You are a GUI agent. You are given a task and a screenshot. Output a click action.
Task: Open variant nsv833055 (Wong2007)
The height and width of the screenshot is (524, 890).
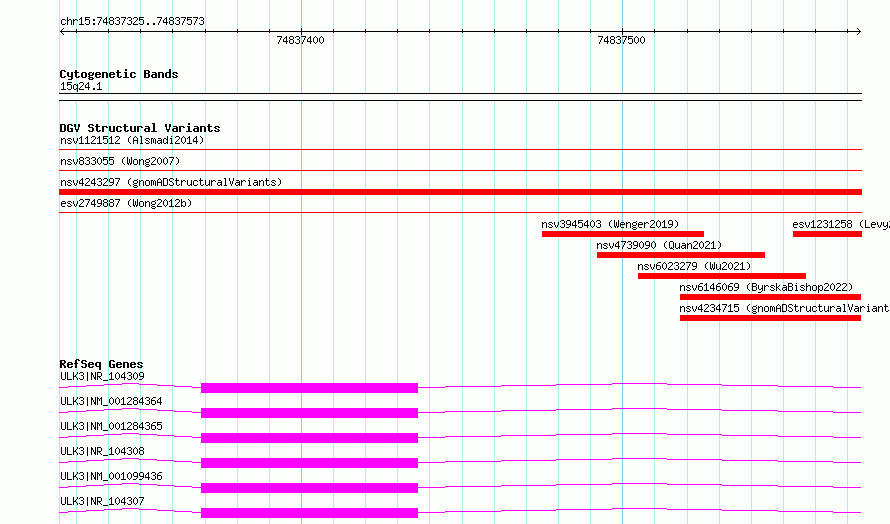pos(120,161)
